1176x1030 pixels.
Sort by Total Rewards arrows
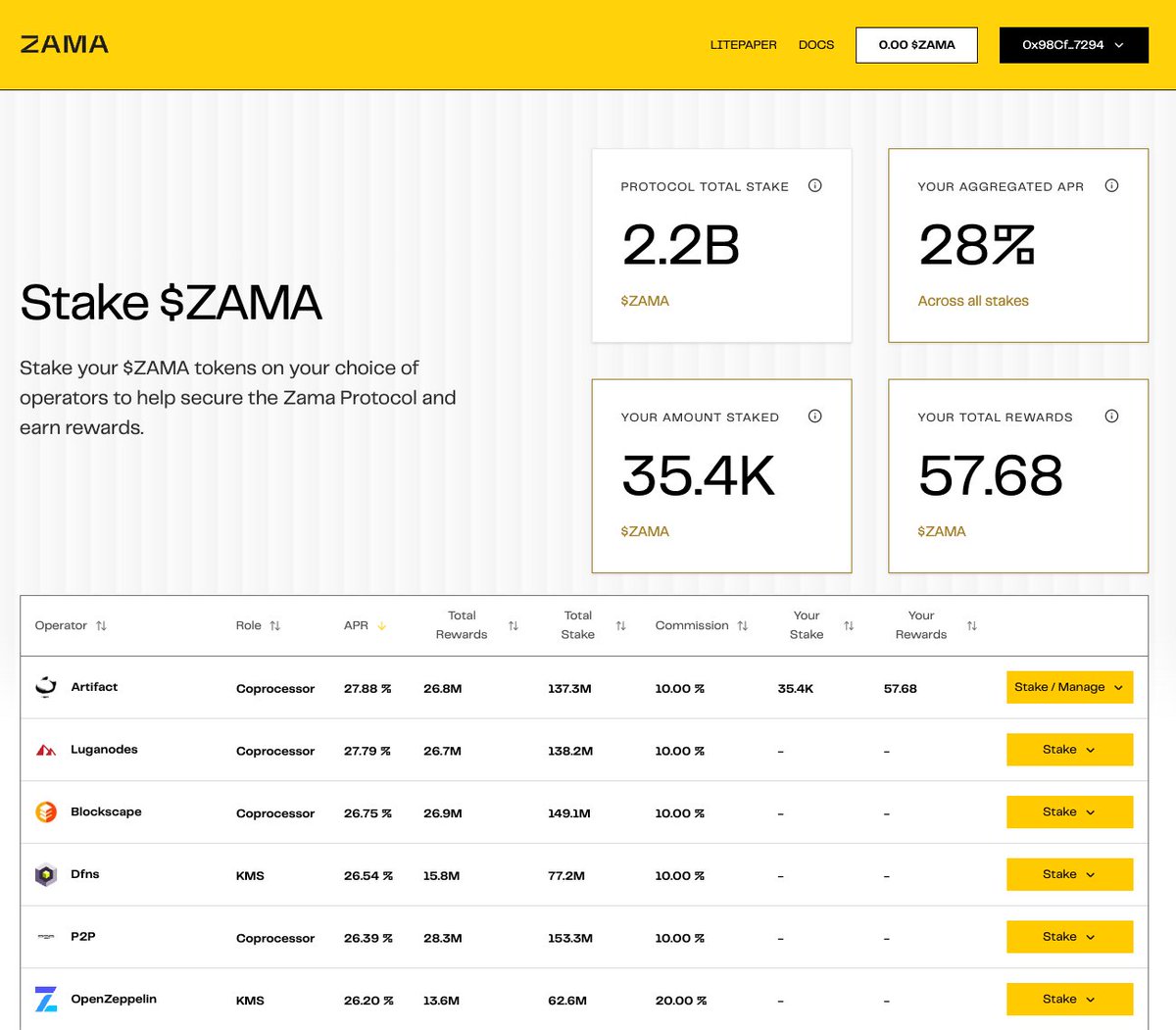click(513, 625)
